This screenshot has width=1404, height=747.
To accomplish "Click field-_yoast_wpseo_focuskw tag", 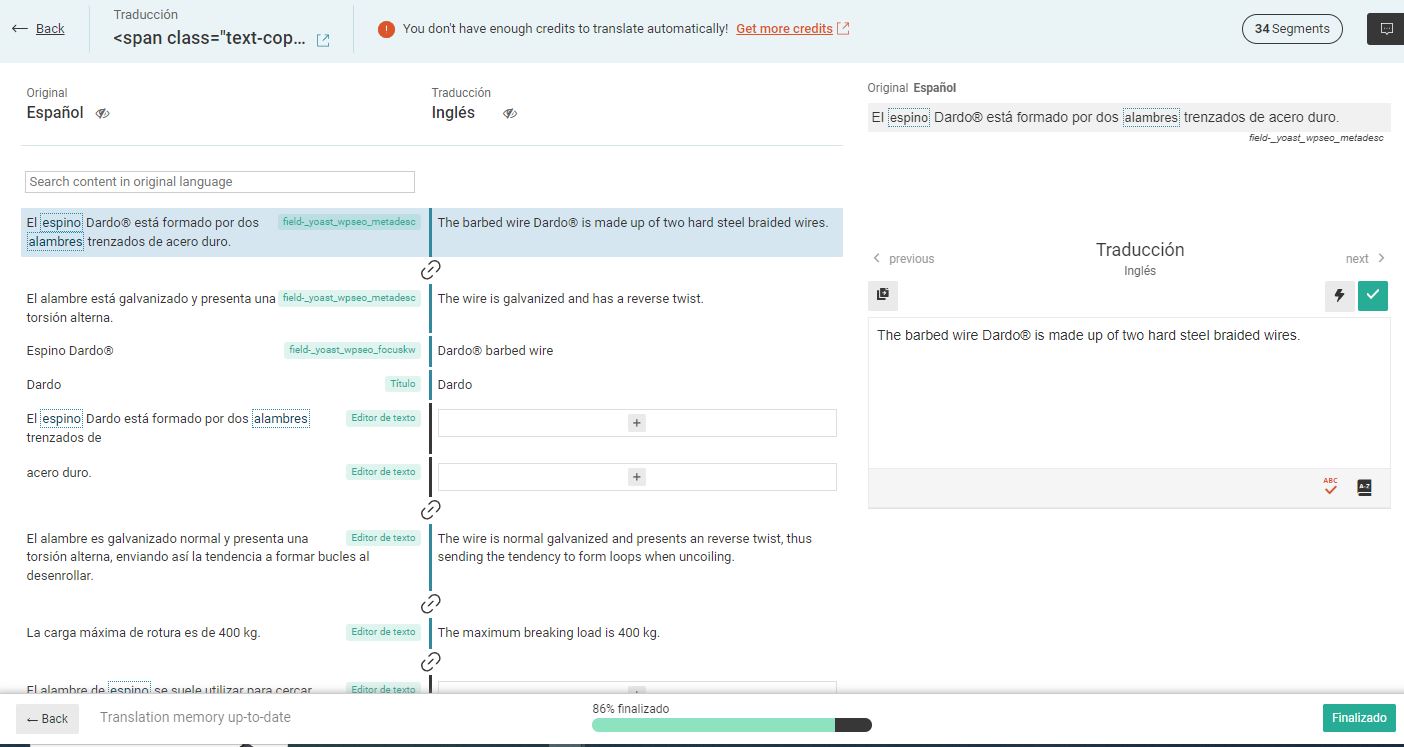I will [353, 350].
